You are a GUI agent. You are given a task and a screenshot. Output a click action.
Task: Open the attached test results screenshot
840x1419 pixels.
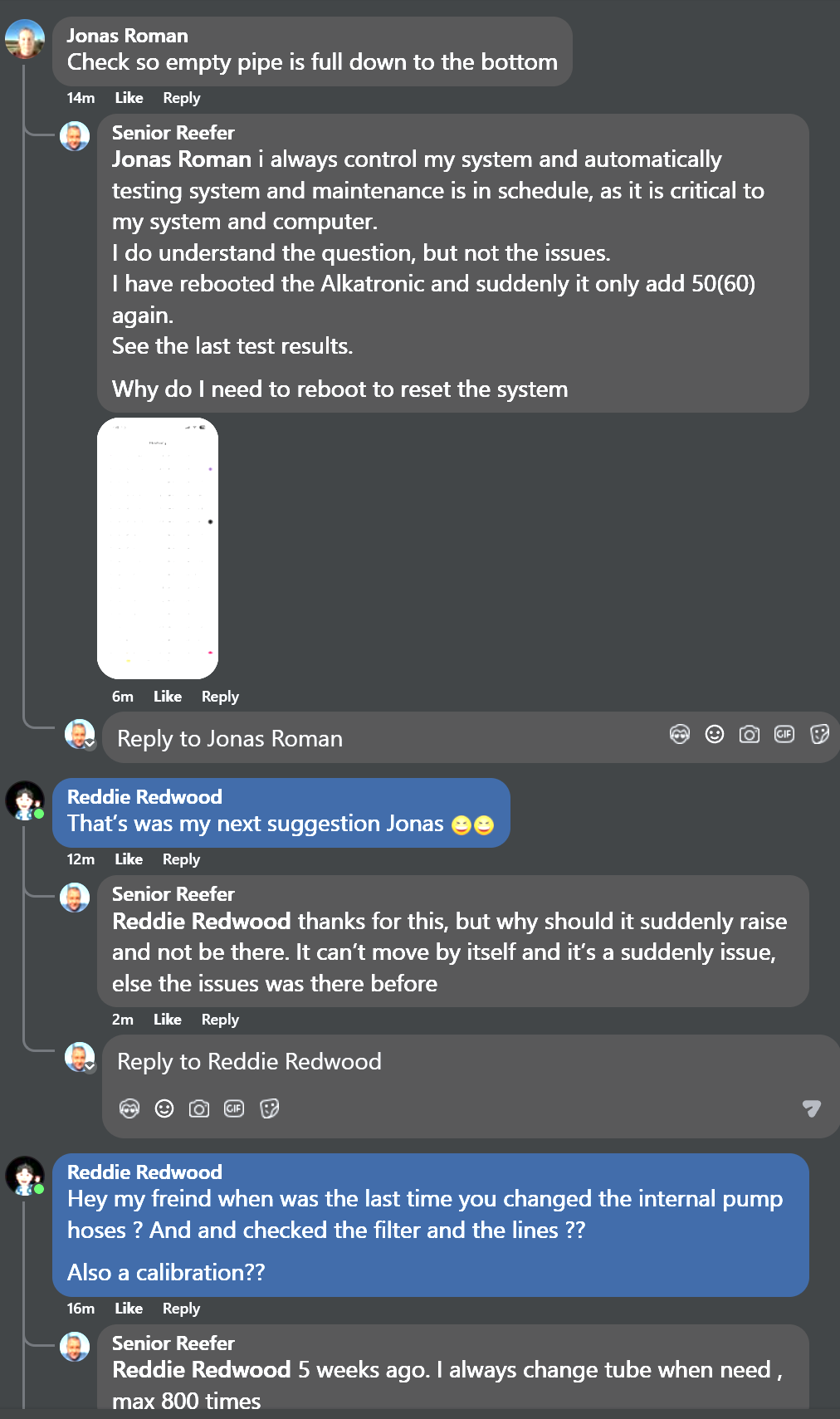tap(158, 548)
